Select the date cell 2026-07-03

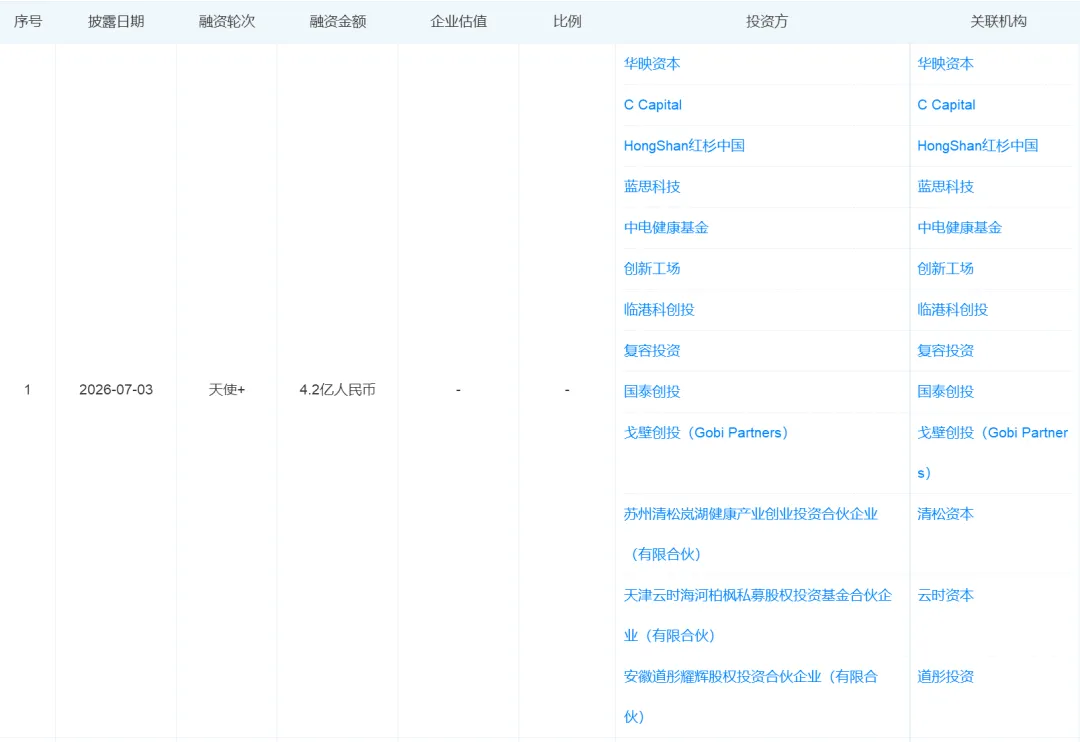point(116,390)
